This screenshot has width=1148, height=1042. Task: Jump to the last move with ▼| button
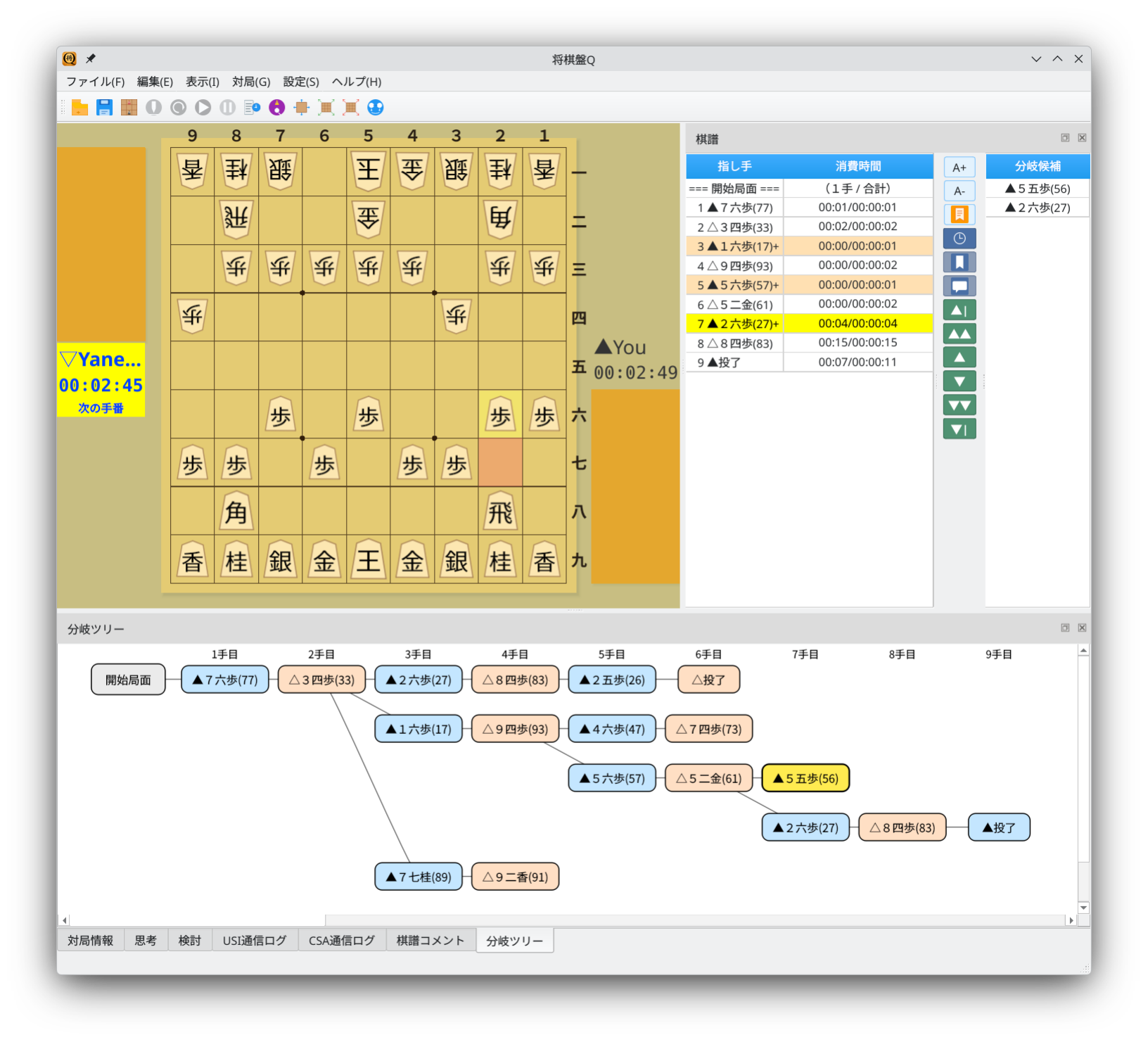tap(959, 429)
